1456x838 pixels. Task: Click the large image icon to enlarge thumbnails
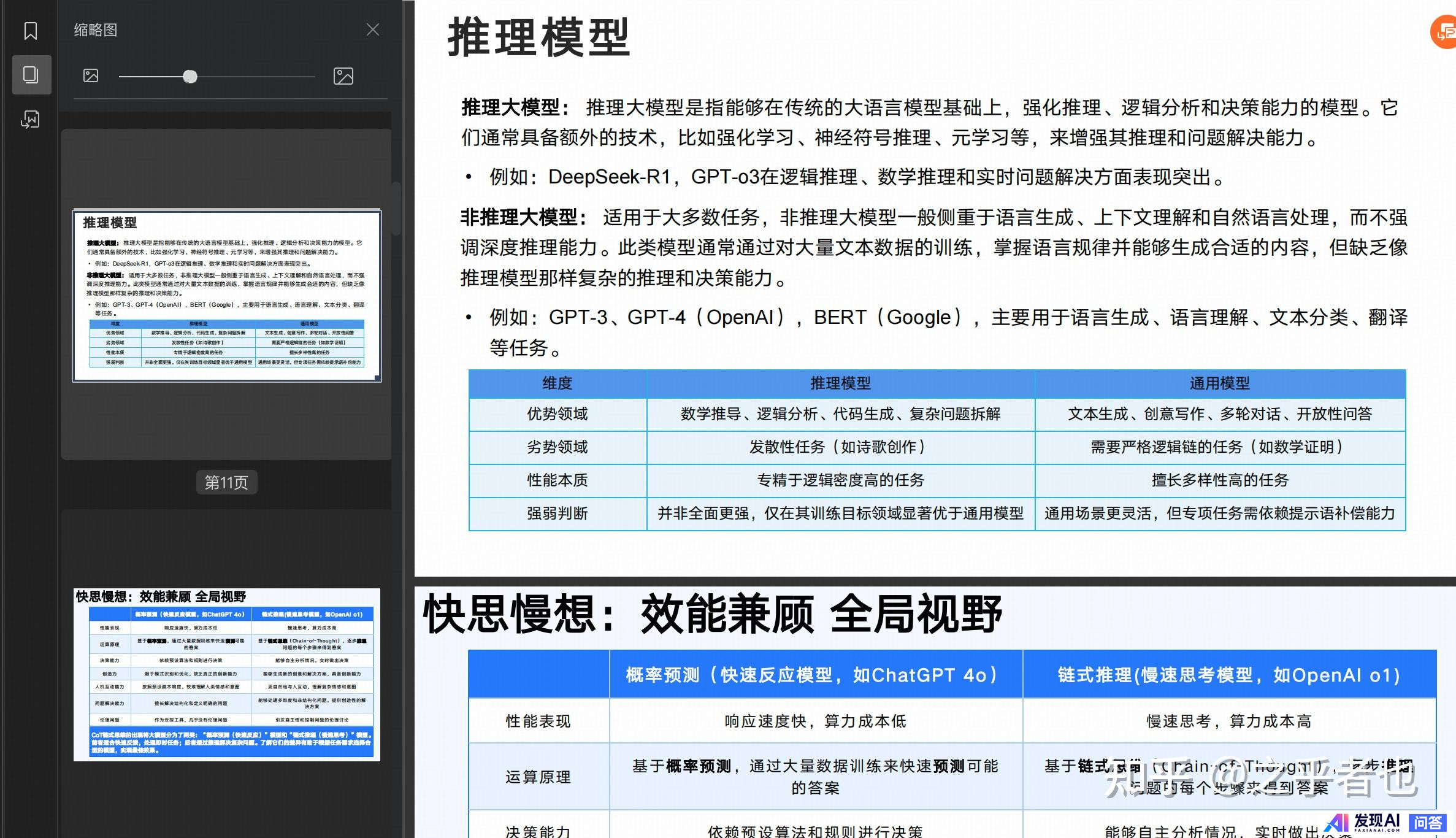click(343, 76)
